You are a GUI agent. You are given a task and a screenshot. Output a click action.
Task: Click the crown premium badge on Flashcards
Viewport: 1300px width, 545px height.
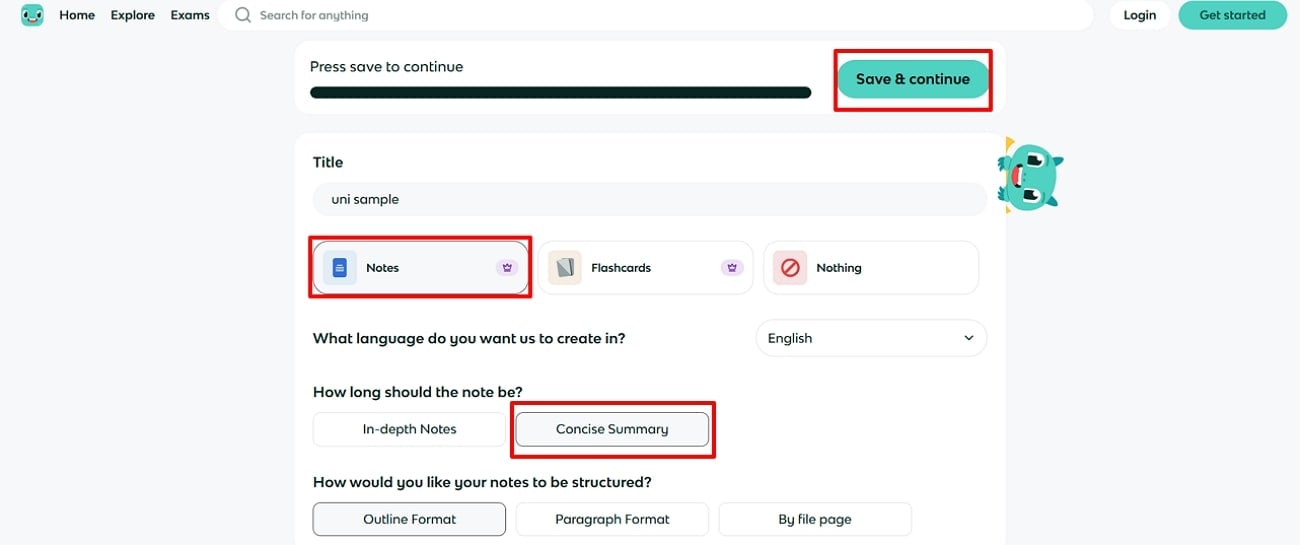pos(732,268)
